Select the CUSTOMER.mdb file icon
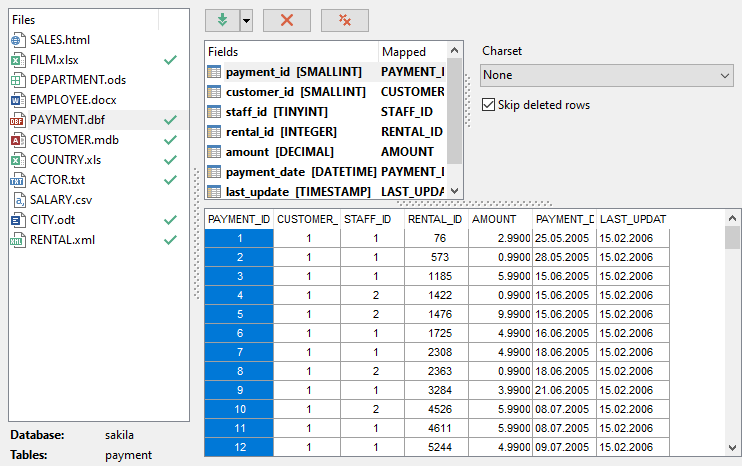 tap(17, 140)
